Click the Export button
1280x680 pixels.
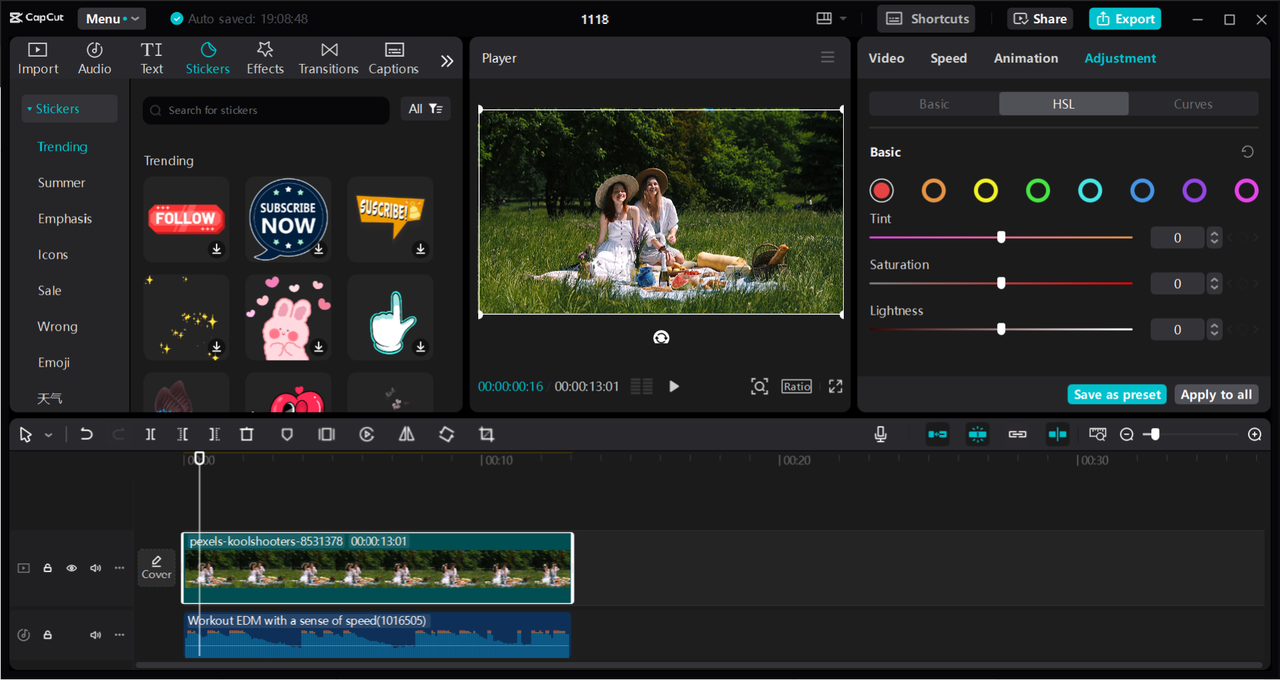1126,19
